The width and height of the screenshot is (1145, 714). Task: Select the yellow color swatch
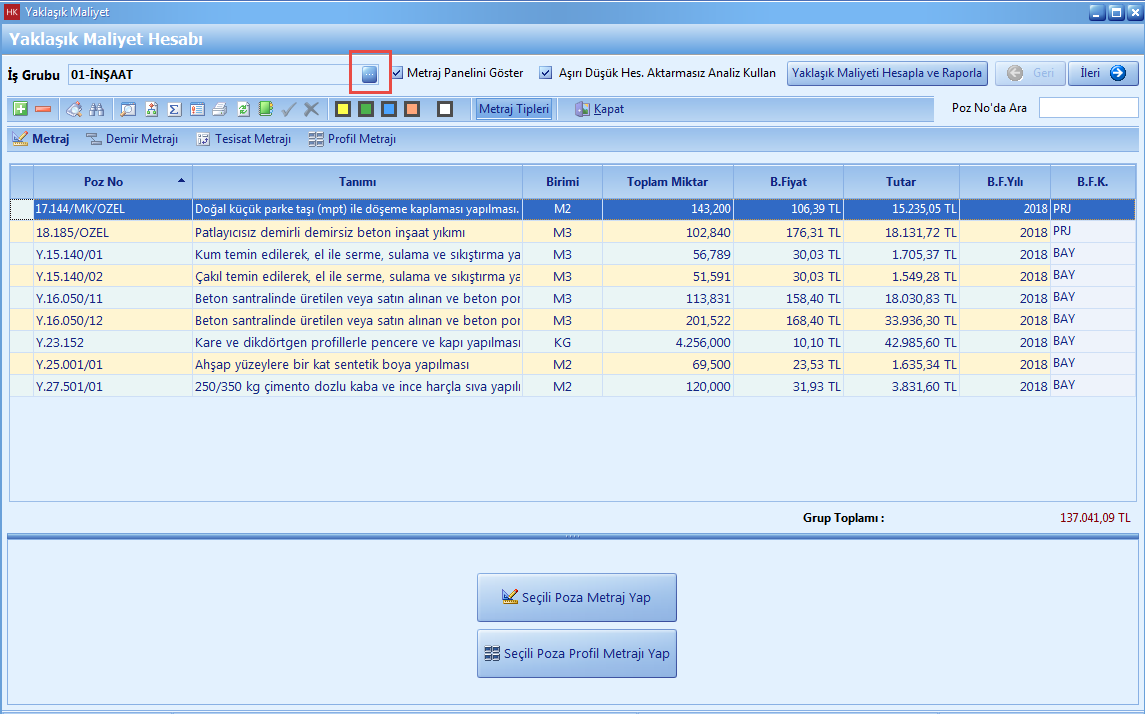point(342,109)
